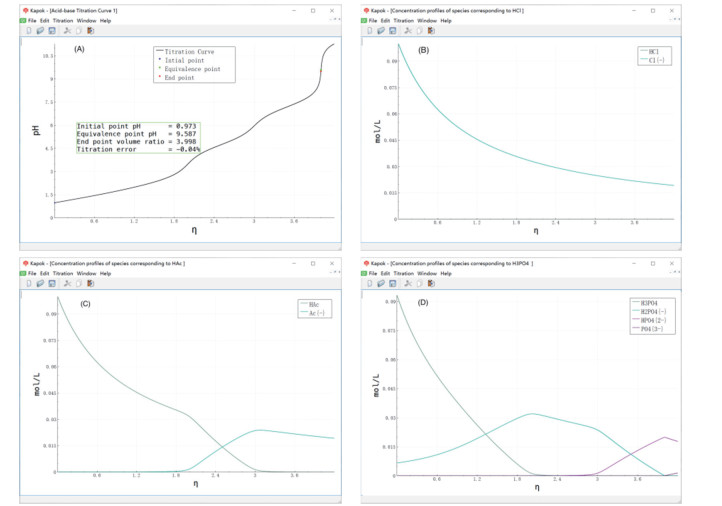Open Titration menu in HAc profiles window
Viewport: 722px width, 506px height.
pyautogui.click(x=63, y=273)
